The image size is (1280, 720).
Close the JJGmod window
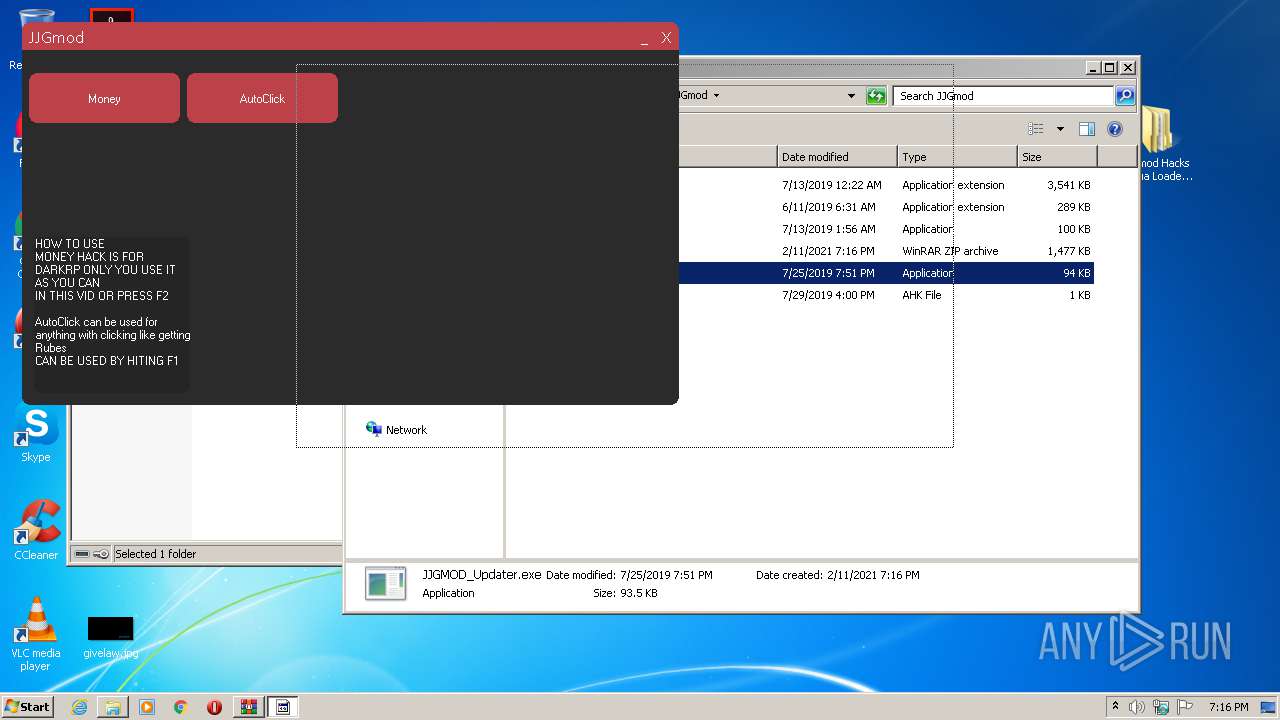(x=666, y=38)
